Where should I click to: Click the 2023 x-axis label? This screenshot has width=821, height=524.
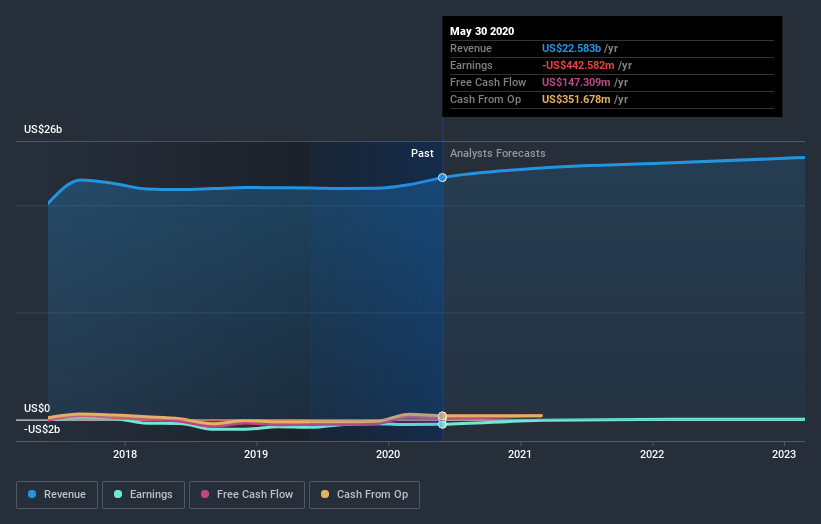[784, 454]
